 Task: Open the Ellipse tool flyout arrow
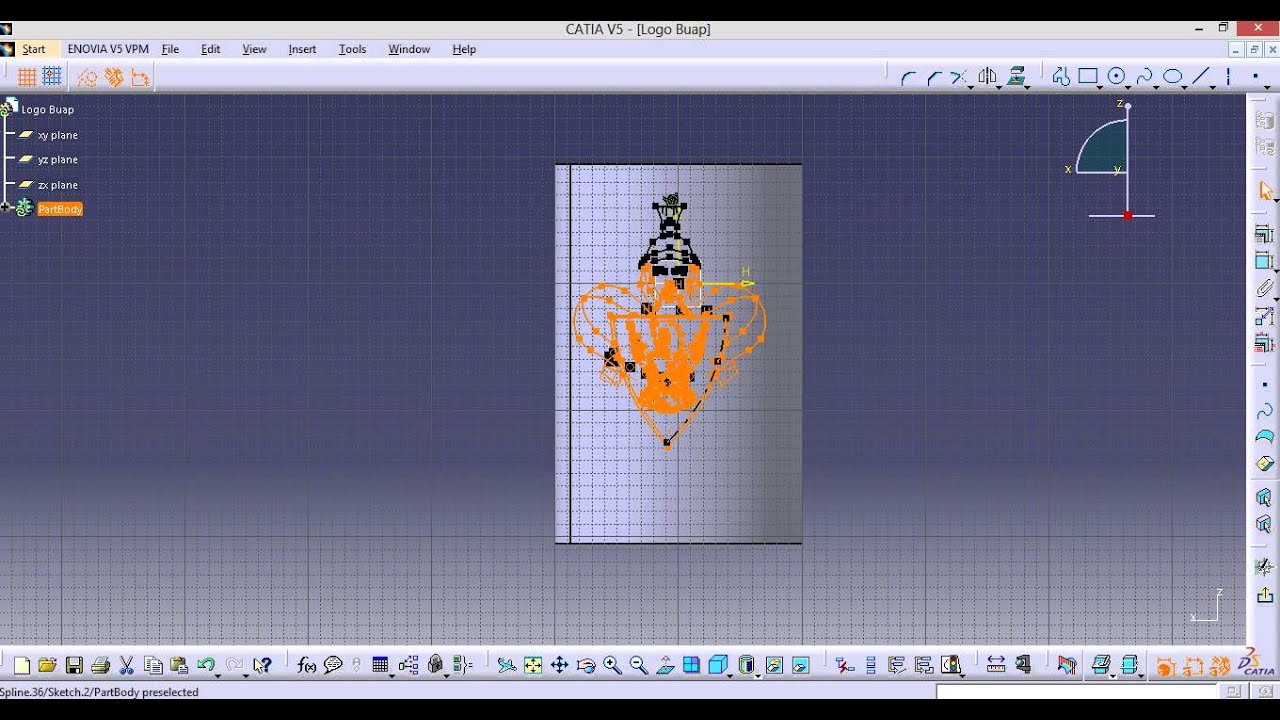(1184, 87)
